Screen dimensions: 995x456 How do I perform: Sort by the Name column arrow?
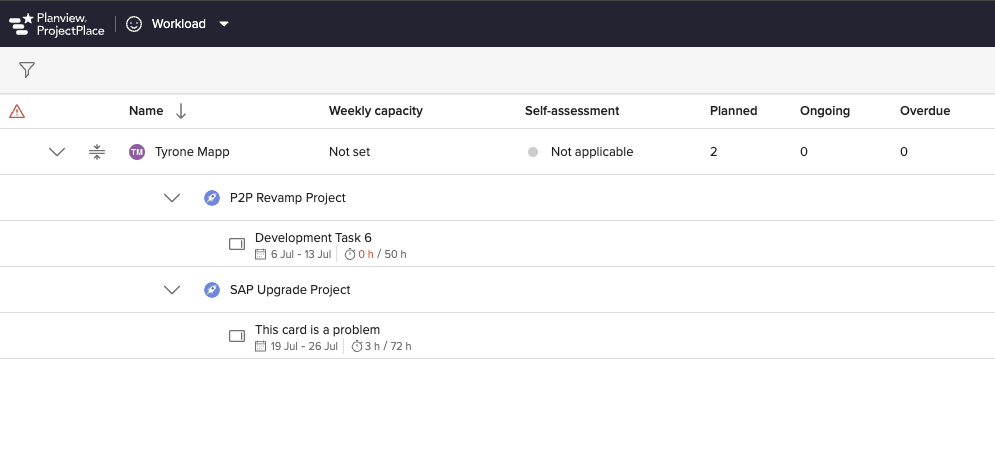(x=181, y=111)
